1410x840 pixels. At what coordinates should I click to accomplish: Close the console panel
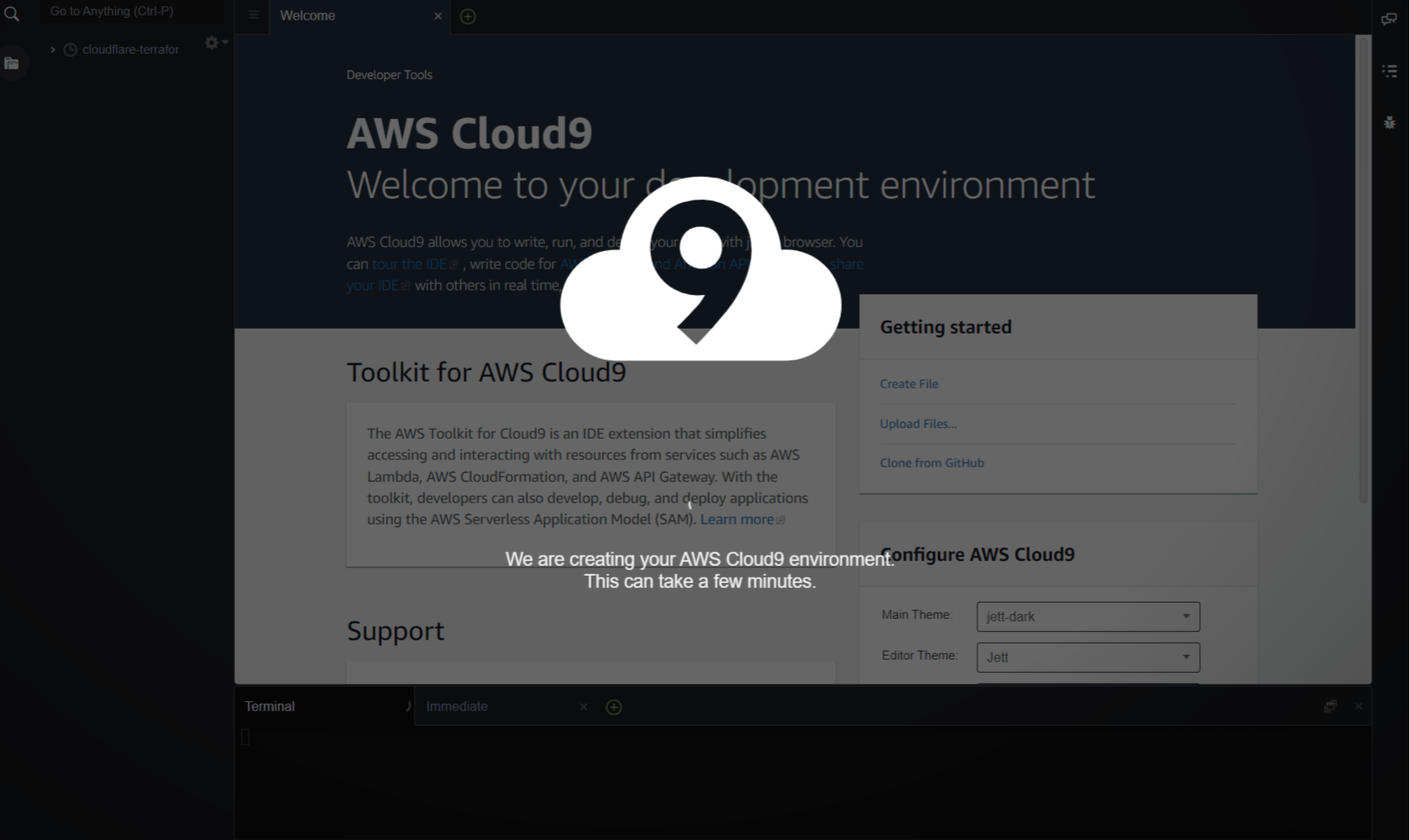1359,706
